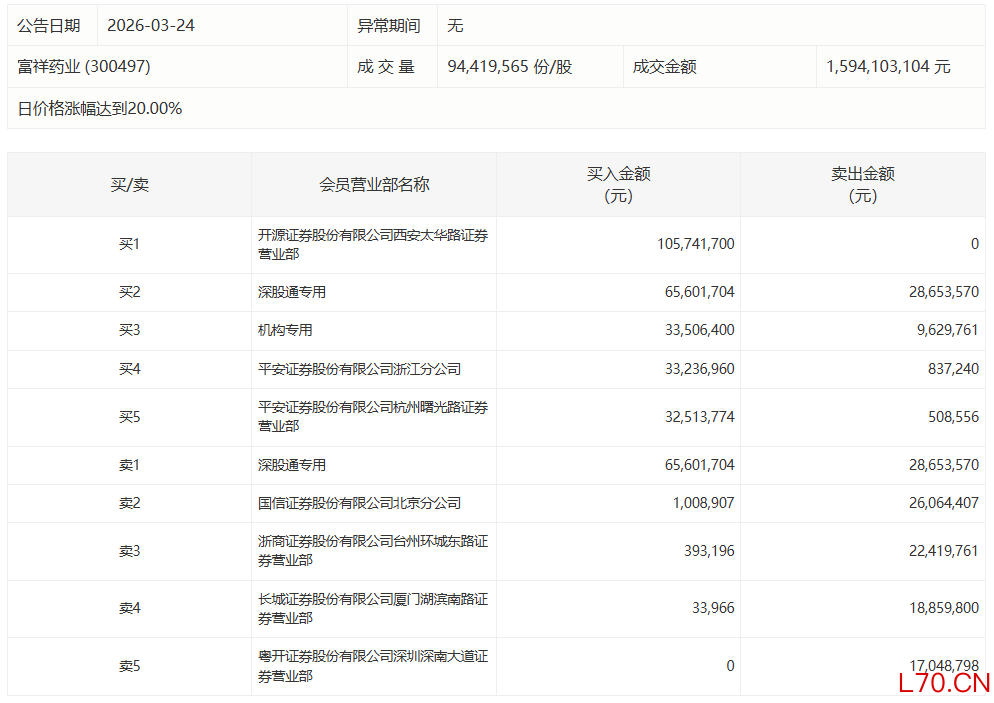Select 平安证券股份有限公司浙江分公司 entry

pos(359,369)
